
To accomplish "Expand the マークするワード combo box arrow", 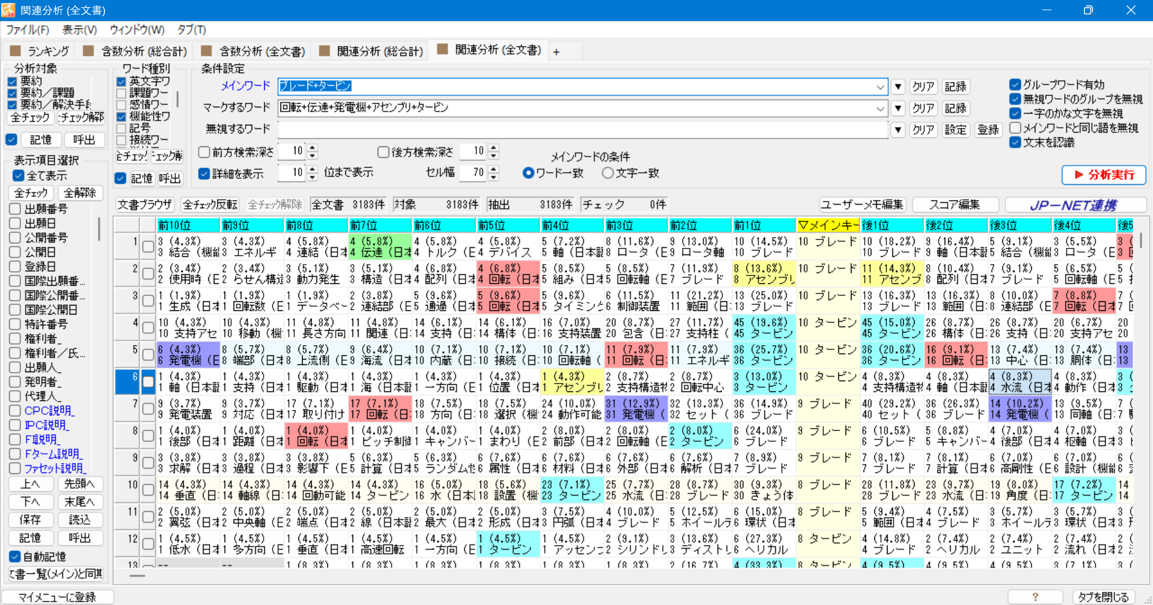I will pos(880,108).
